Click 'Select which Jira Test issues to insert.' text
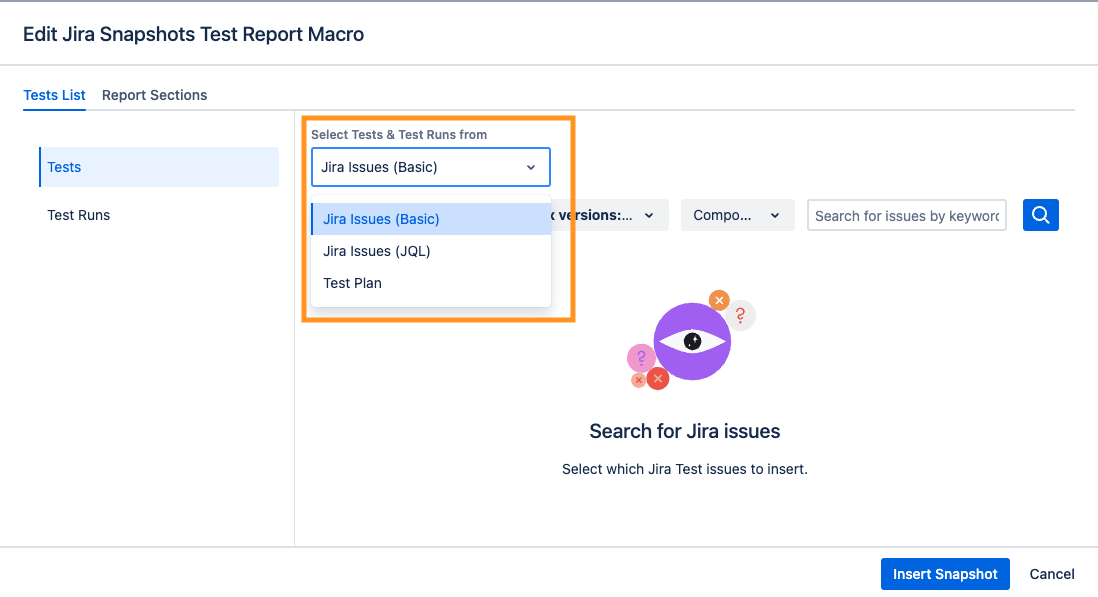The width and height of the screenshot is (1098, 597). [x=685, y=469]
